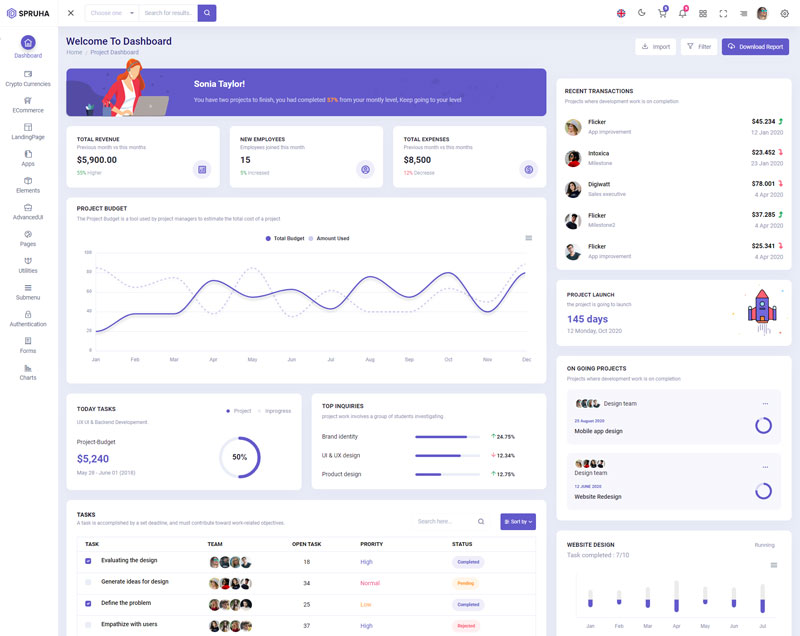Expand Mobile app design options menu

(x=765, y=403)
